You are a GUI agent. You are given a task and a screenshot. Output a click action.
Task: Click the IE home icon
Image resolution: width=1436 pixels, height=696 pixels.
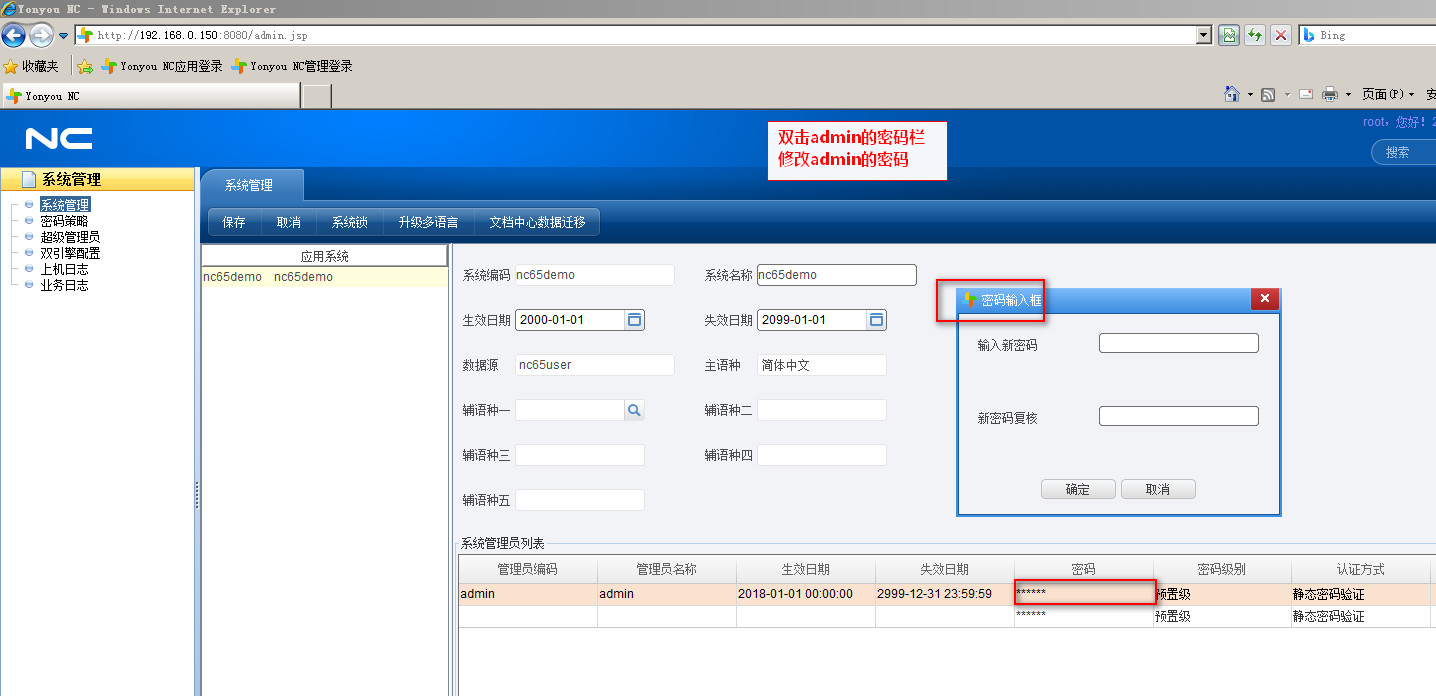[x=1232, y=94]
